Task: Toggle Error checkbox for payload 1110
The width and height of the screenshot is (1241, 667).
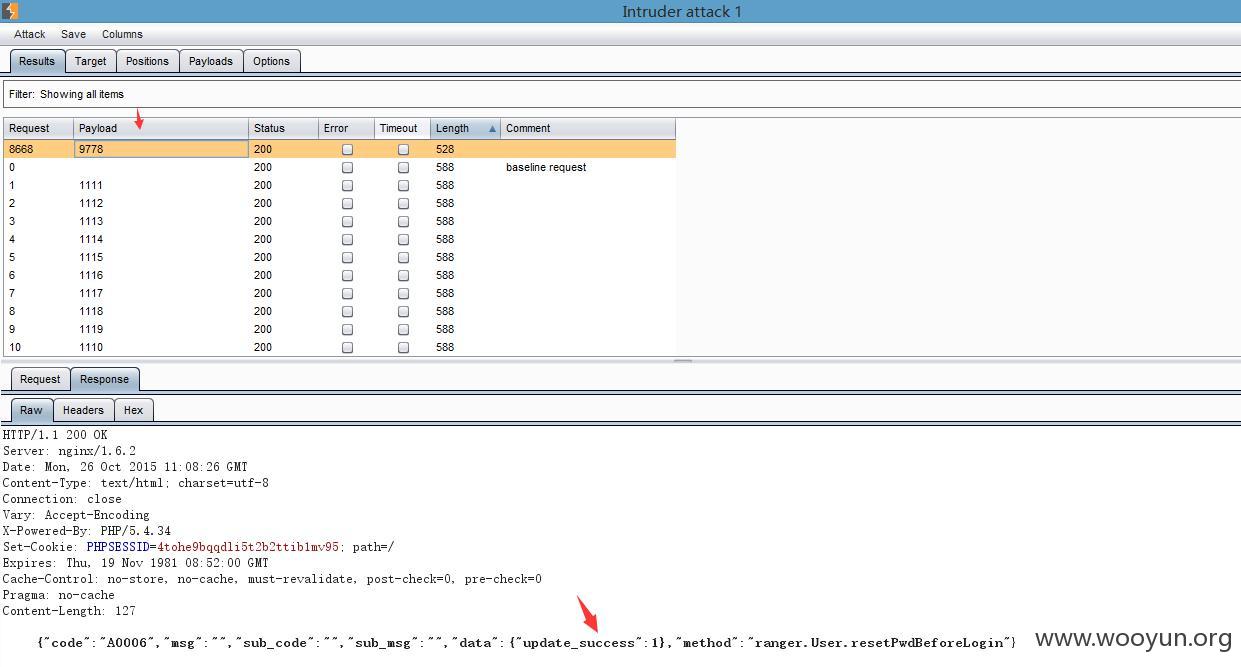Action: tap(347, 347)
